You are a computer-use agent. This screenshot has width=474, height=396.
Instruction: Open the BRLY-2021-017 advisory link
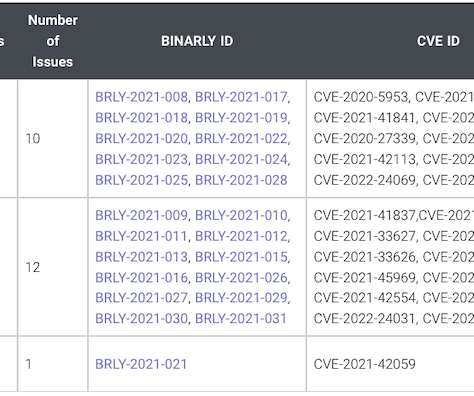[x=241, y=97]
